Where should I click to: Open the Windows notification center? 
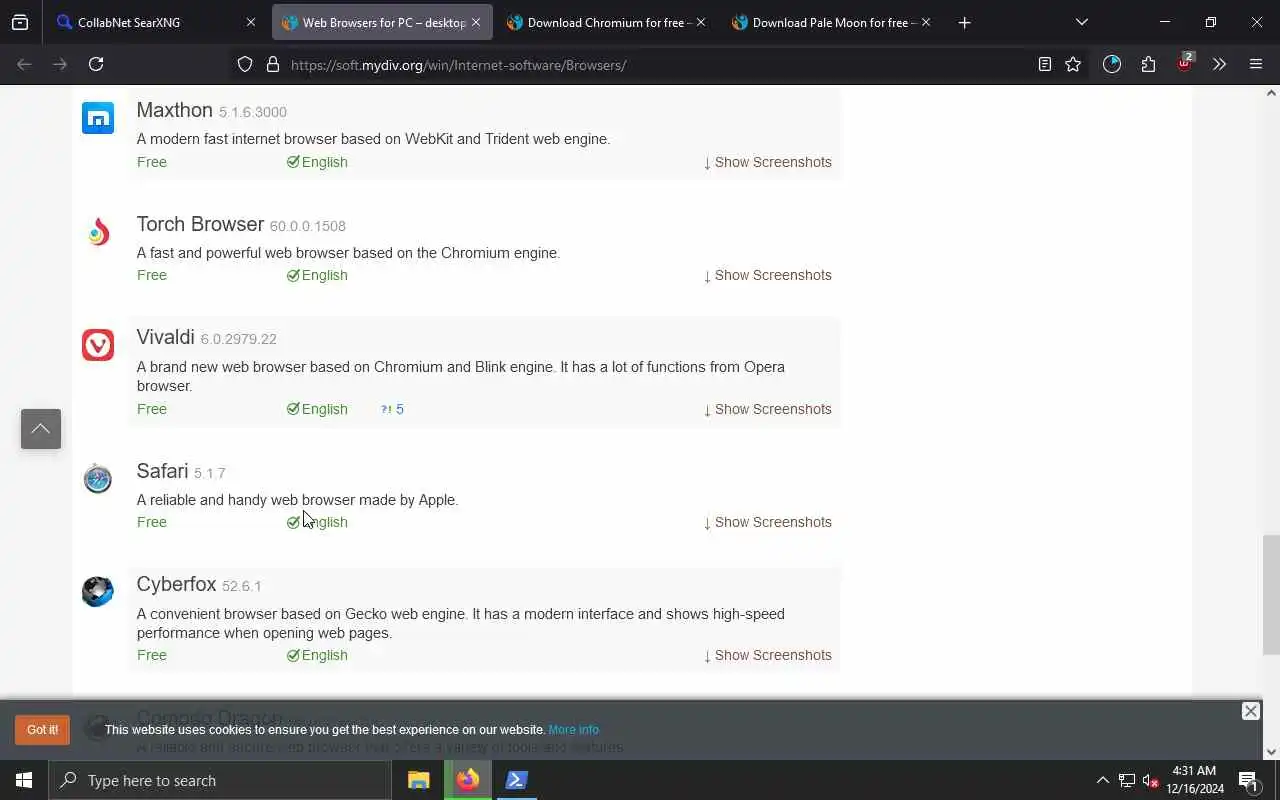click(x=1249, y=780)
